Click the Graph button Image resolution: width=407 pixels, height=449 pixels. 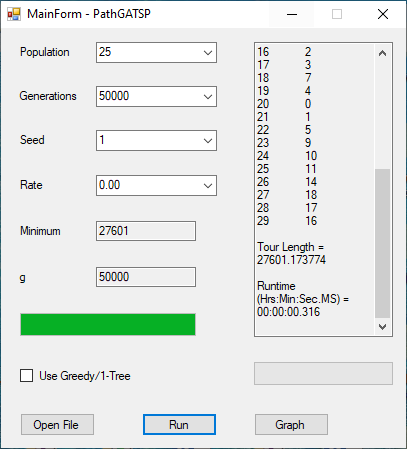click(x=291, y=425)
